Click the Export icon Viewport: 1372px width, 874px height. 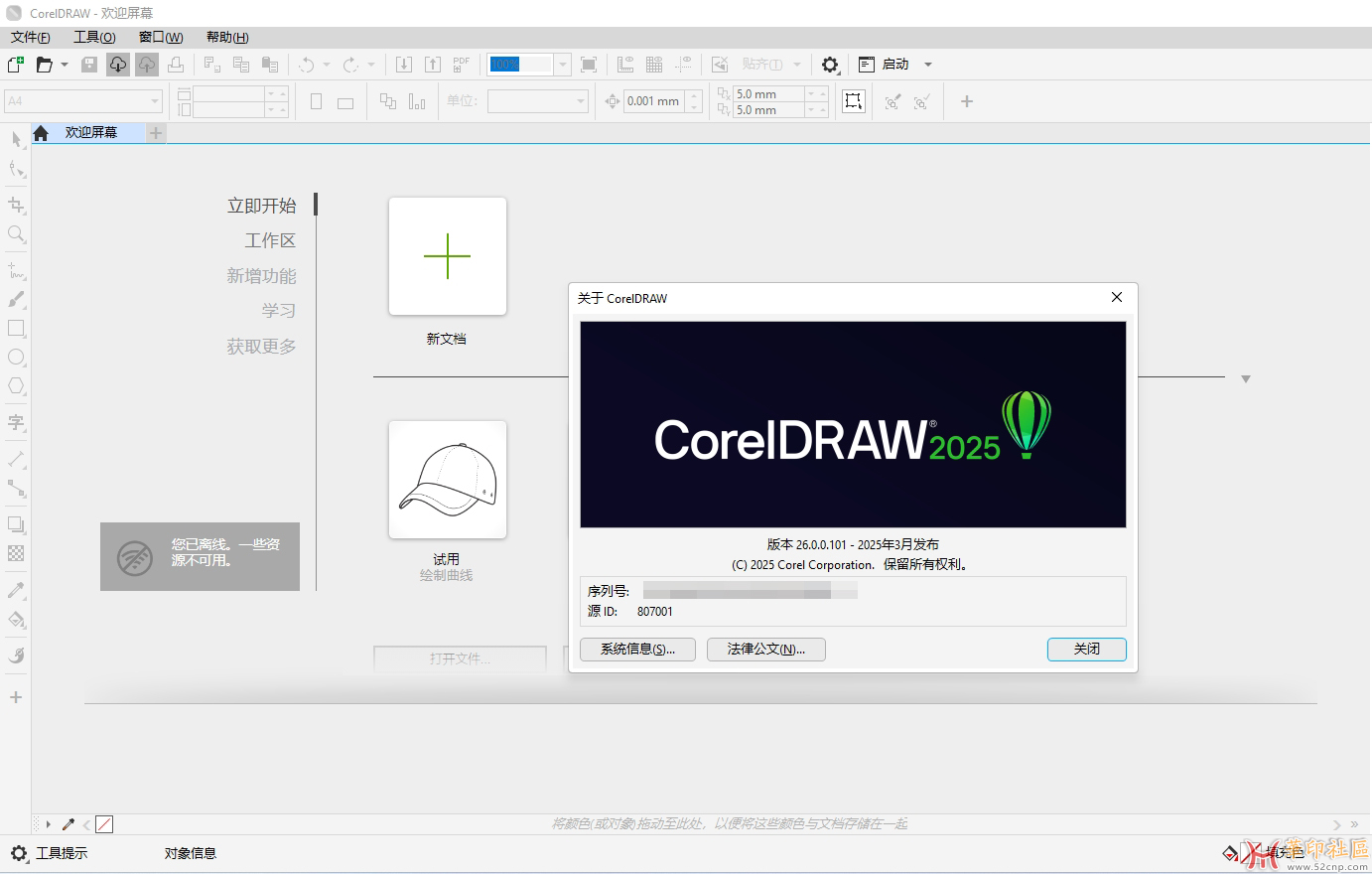pos(433,65)
